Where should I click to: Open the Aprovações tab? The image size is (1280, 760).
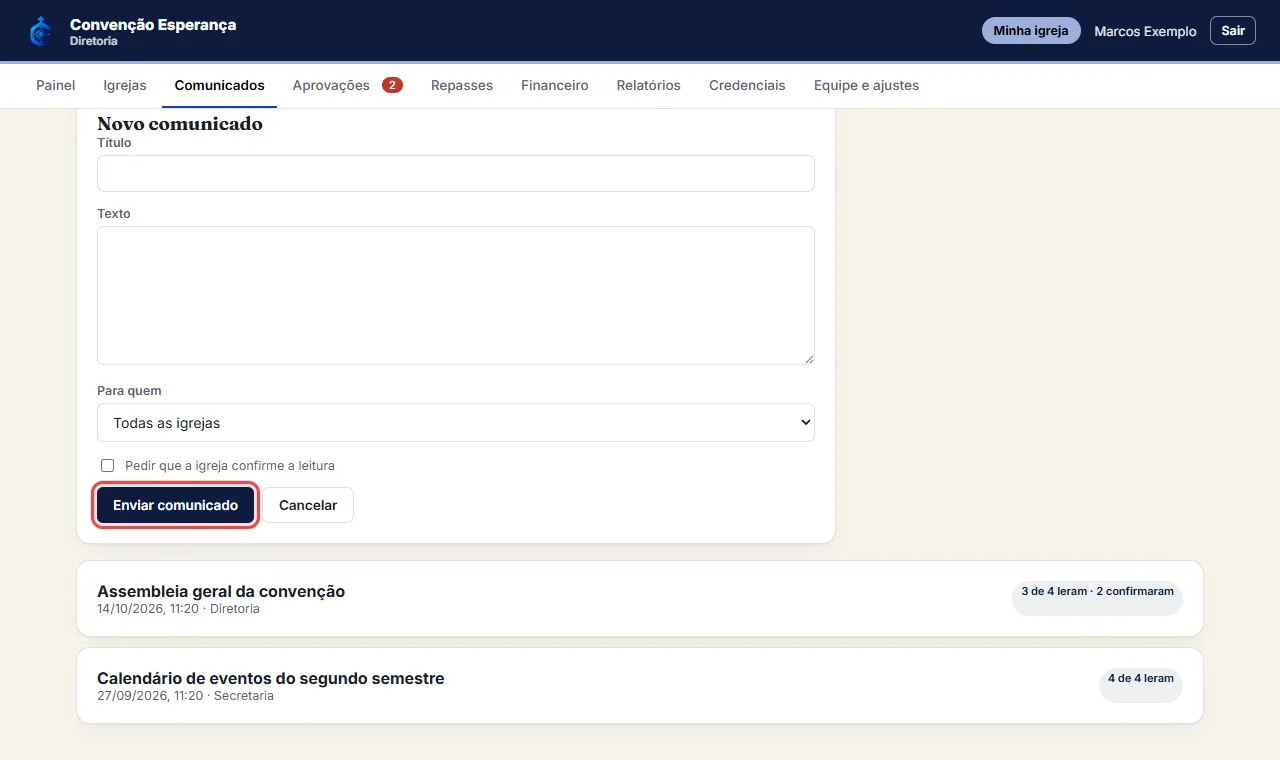coord(348,86)
